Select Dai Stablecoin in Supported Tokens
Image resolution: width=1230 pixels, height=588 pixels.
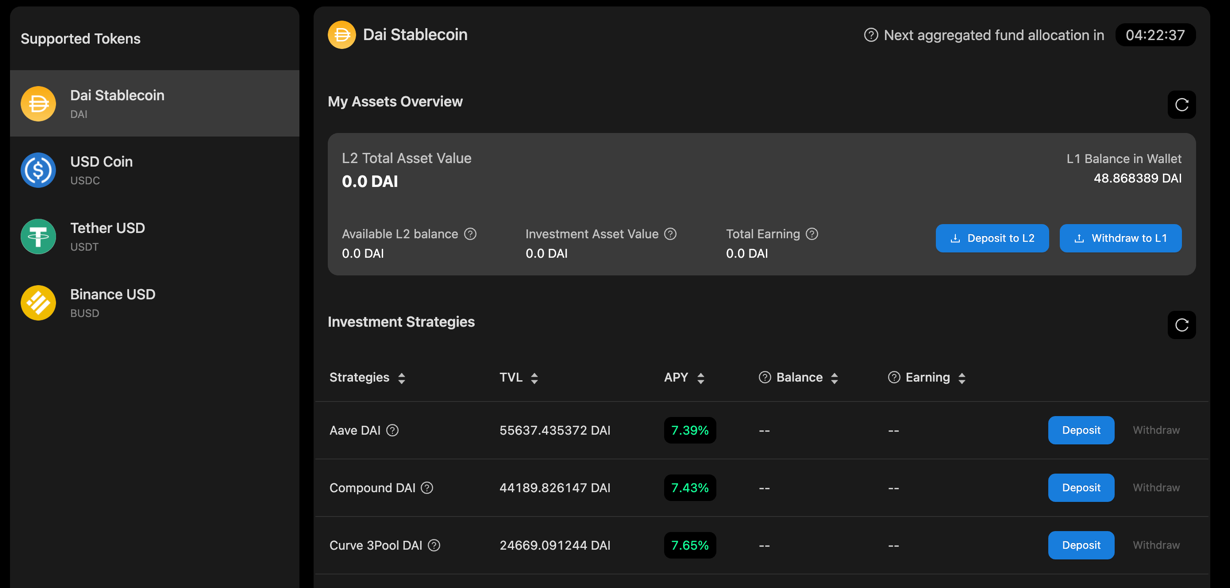(x=155, y=104)
